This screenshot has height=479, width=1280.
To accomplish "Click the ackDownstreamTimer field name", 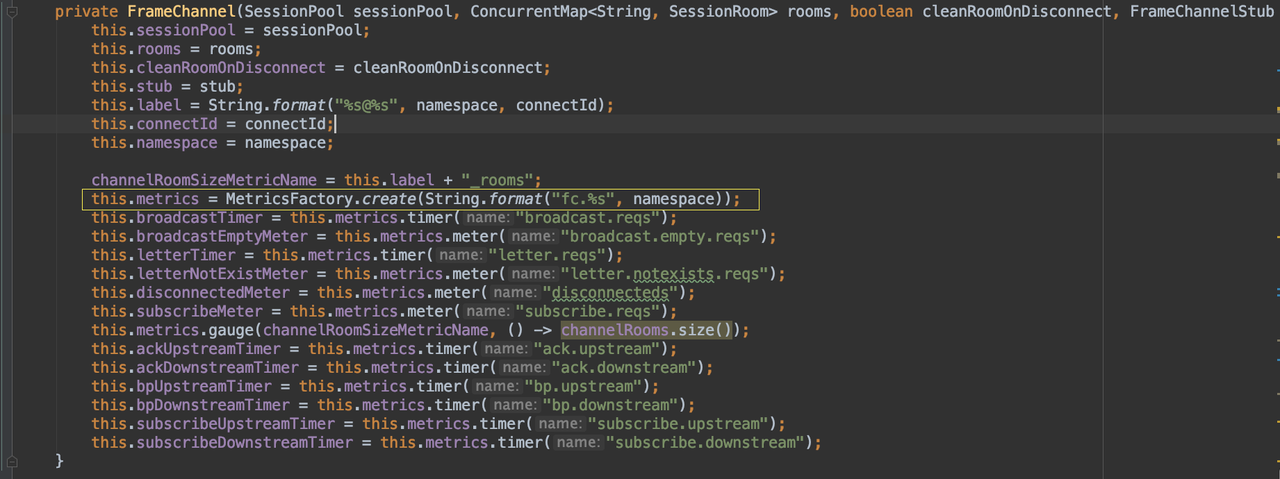I will pos(217,368).
